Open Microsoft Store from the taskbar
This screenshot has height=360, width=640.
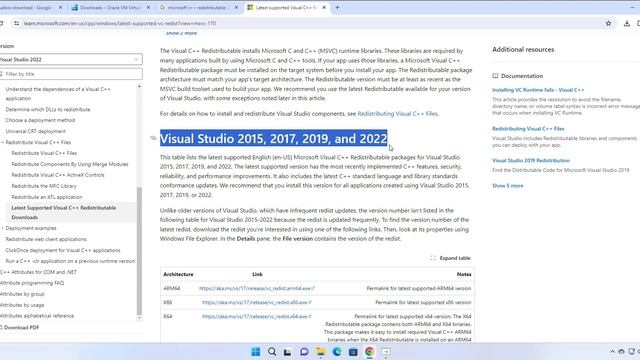point(353,352)
